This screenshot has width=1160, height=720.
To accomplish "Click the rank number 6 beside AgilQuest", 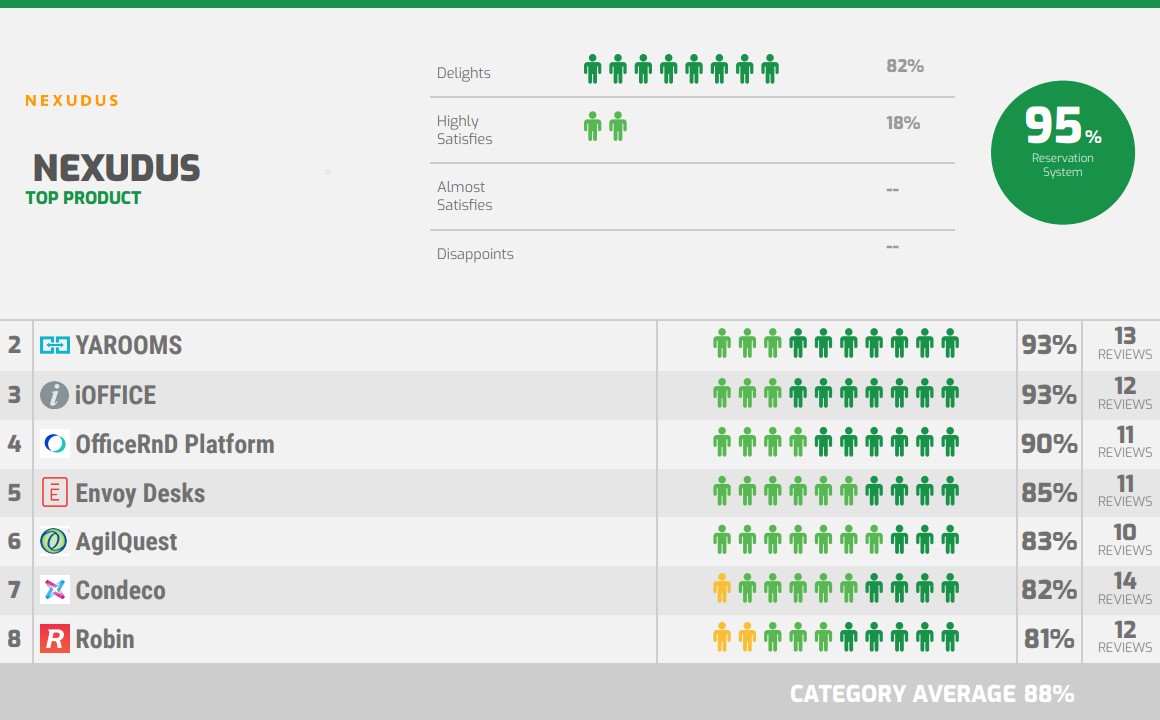I will (x=15, y=542).
